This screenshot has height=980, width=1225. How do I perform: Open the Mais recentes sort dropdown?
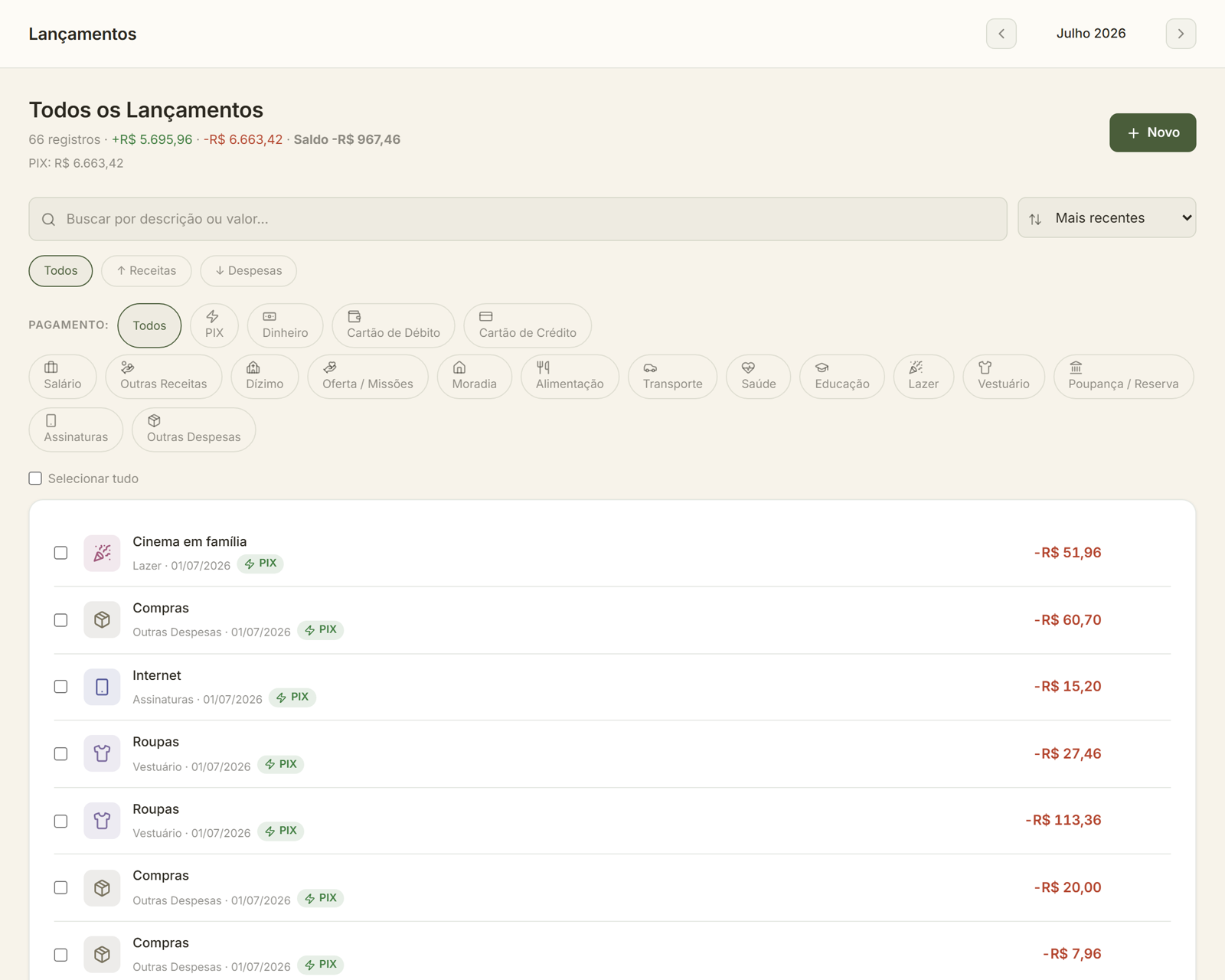1106,218
